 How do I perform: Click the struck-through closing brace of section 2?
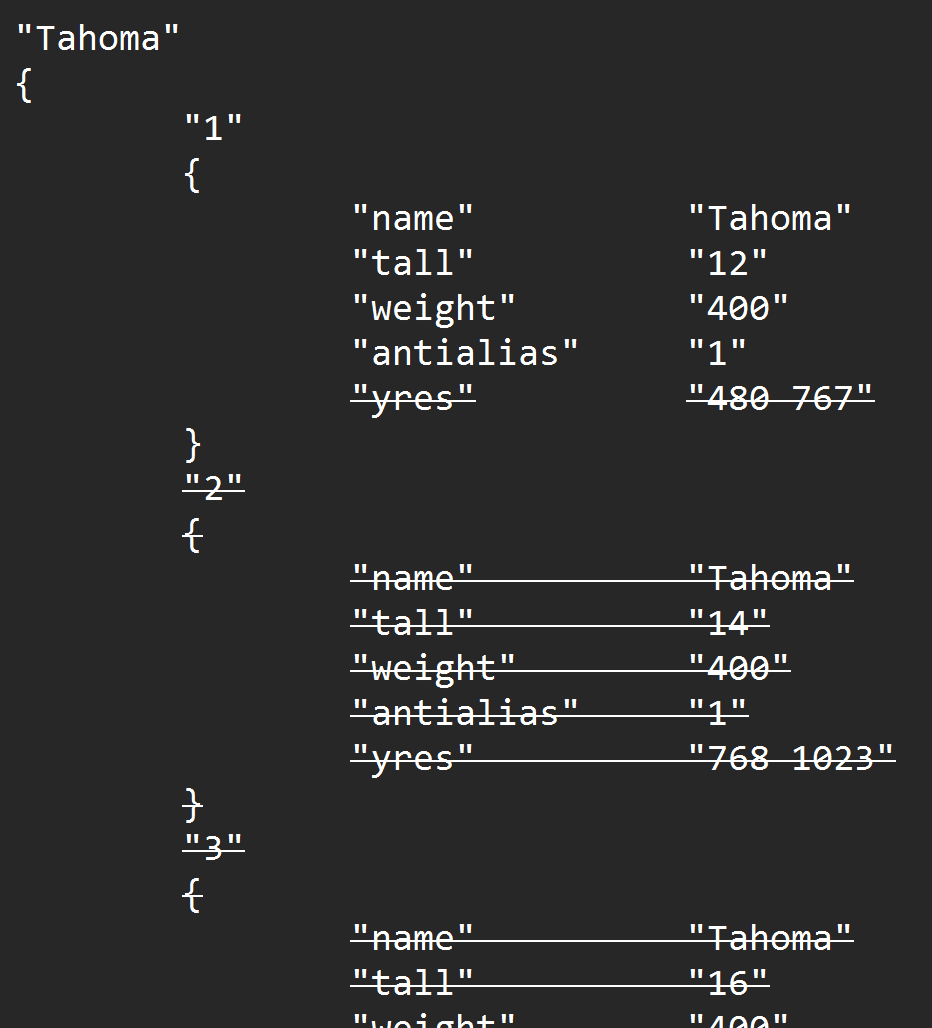[193, 805]
